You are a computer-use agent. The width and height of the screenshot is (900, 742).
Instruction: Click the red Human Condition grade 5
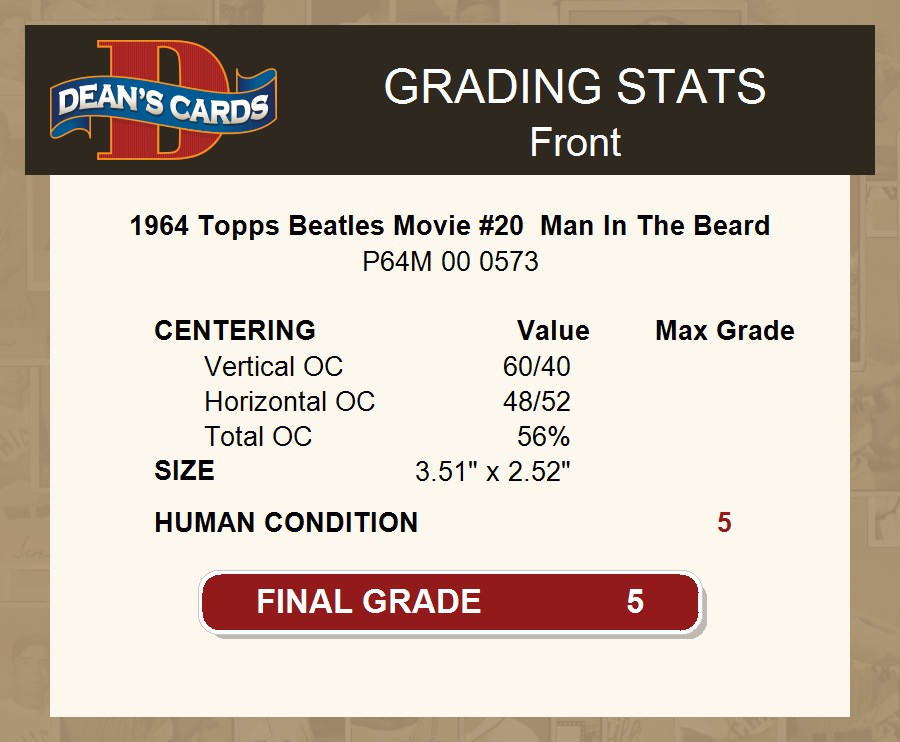[x=724, y=522]
